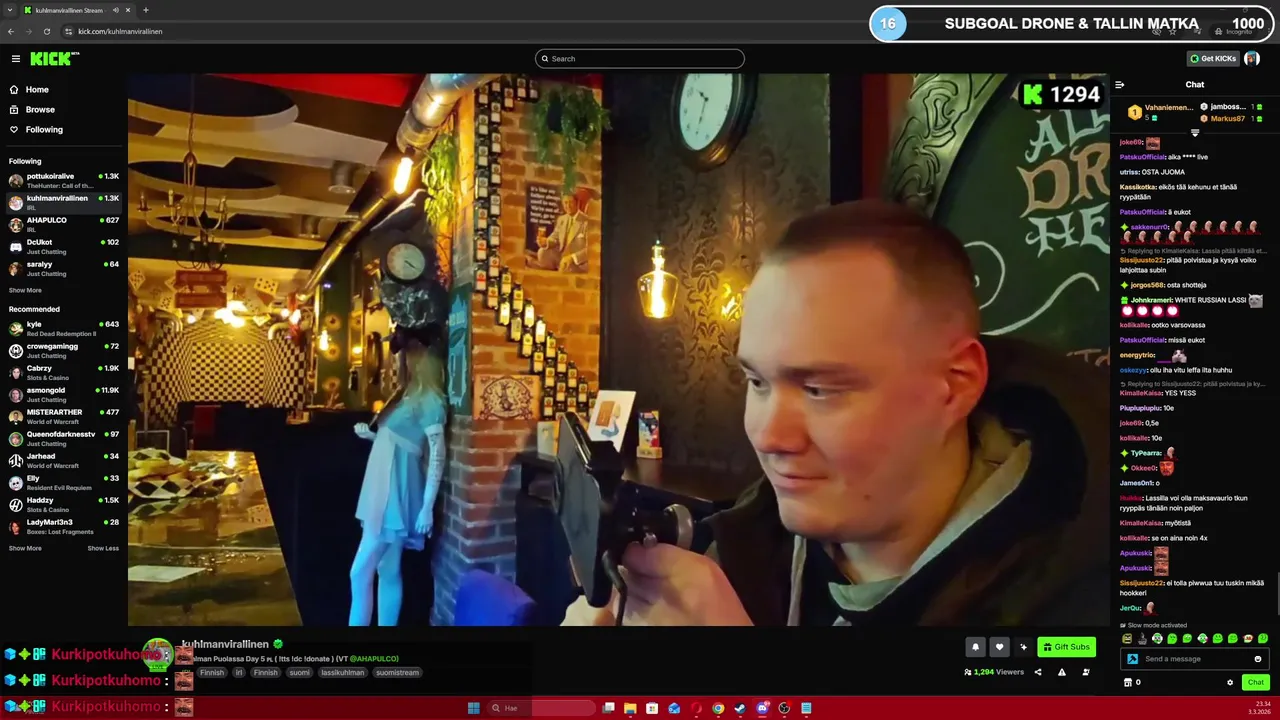Click the heart follow icon
Image resolution: width=1280 pixels, height=720 pixels.
coord(999,647)
